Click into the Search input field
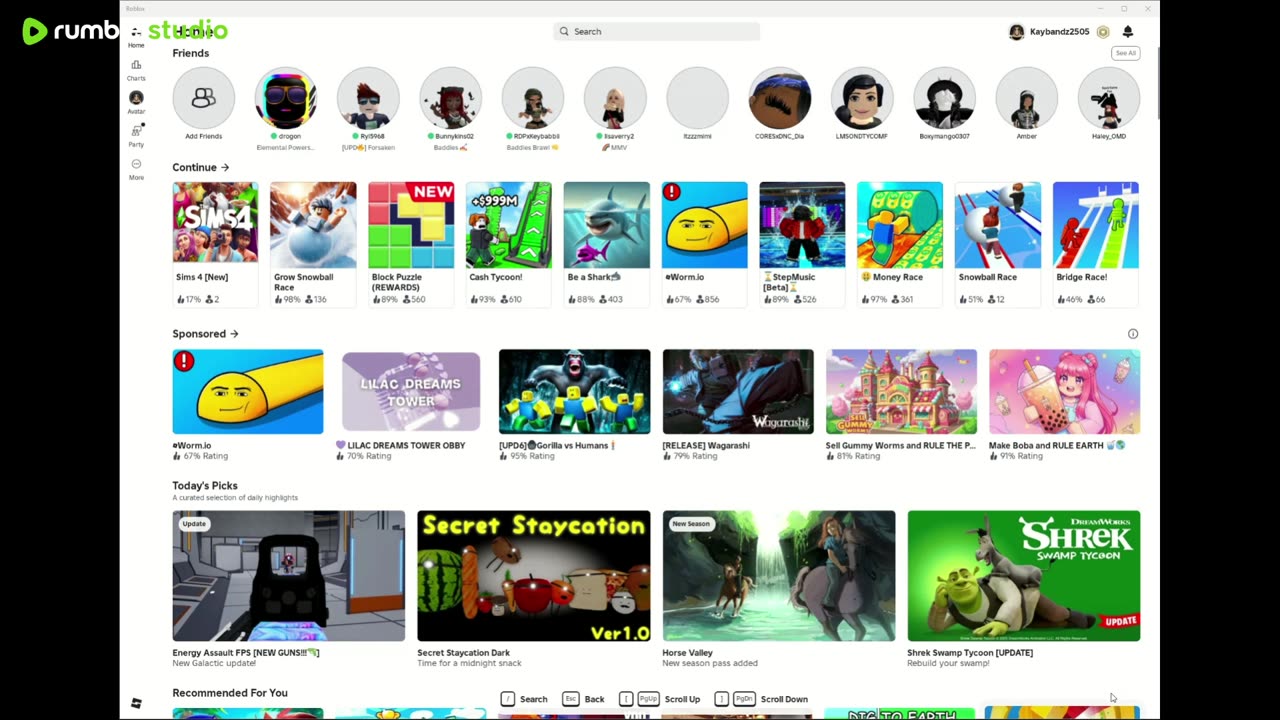The image size is (1280, 720). tap(656, 32)
